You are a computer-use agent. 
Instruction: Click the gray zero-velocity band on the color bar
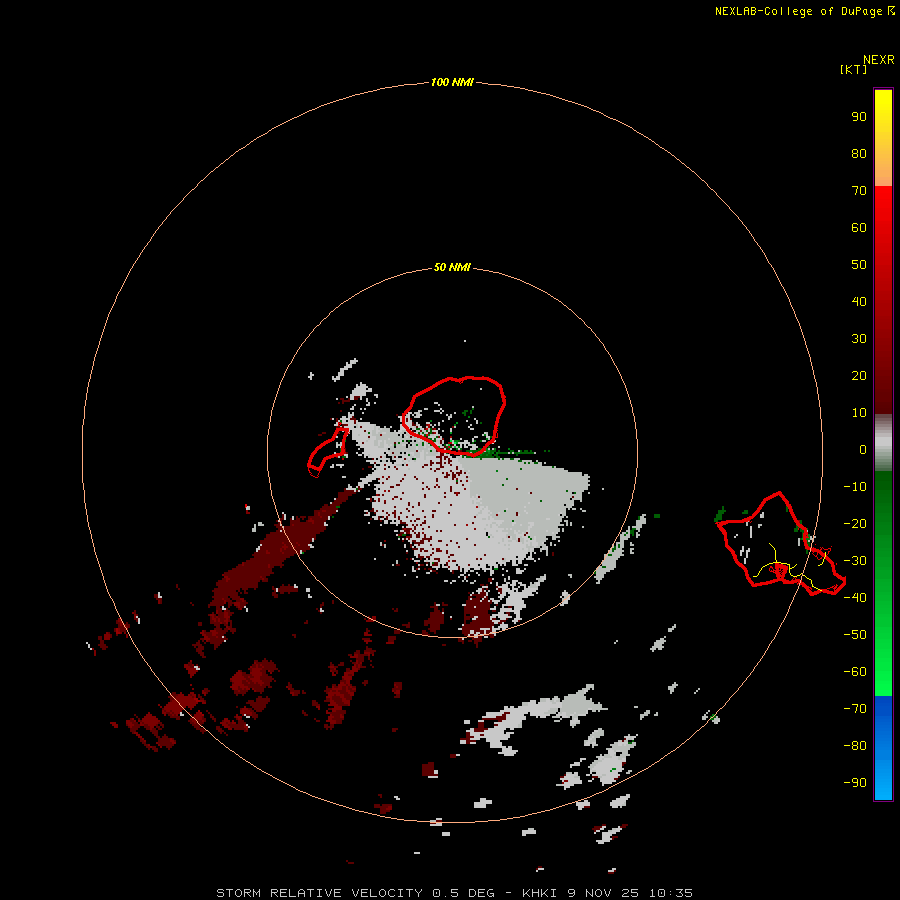[883, 443]
